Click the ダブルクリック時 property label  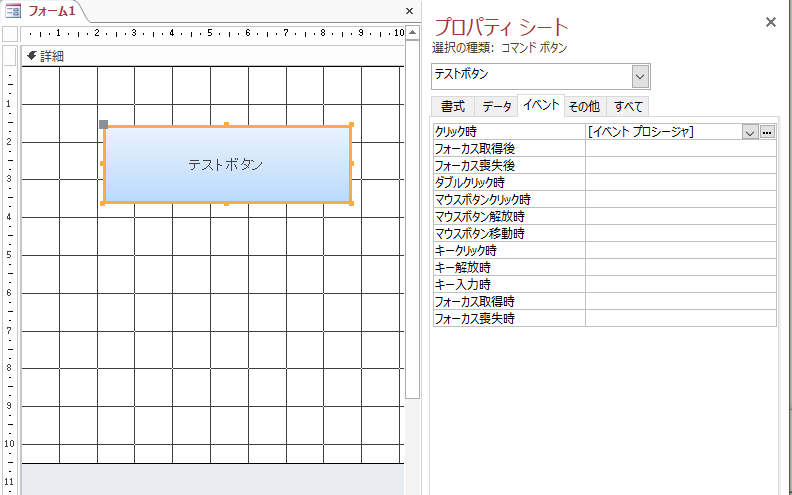pyautogui.click(x=469, y=183)
